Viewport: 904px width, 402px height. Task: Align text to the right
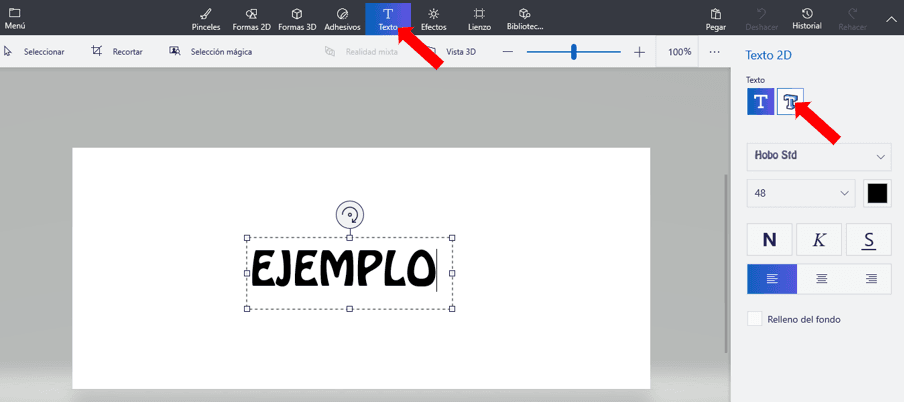point(871,279)
